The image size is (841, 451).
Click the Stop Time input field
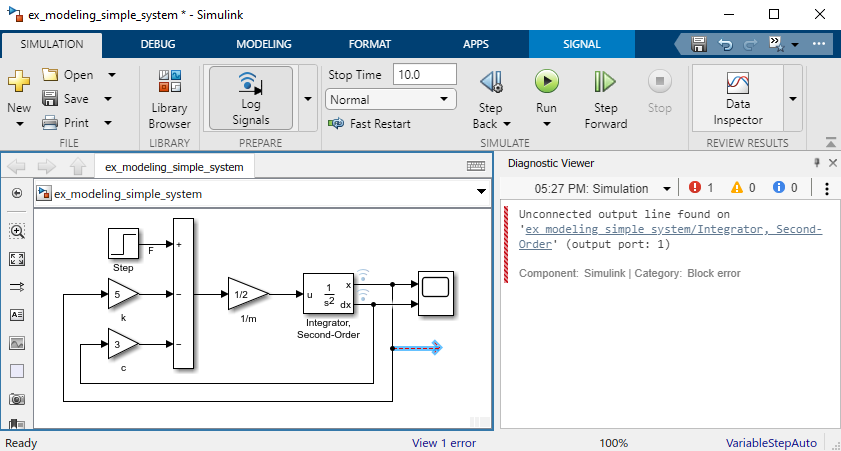[424, 75]
